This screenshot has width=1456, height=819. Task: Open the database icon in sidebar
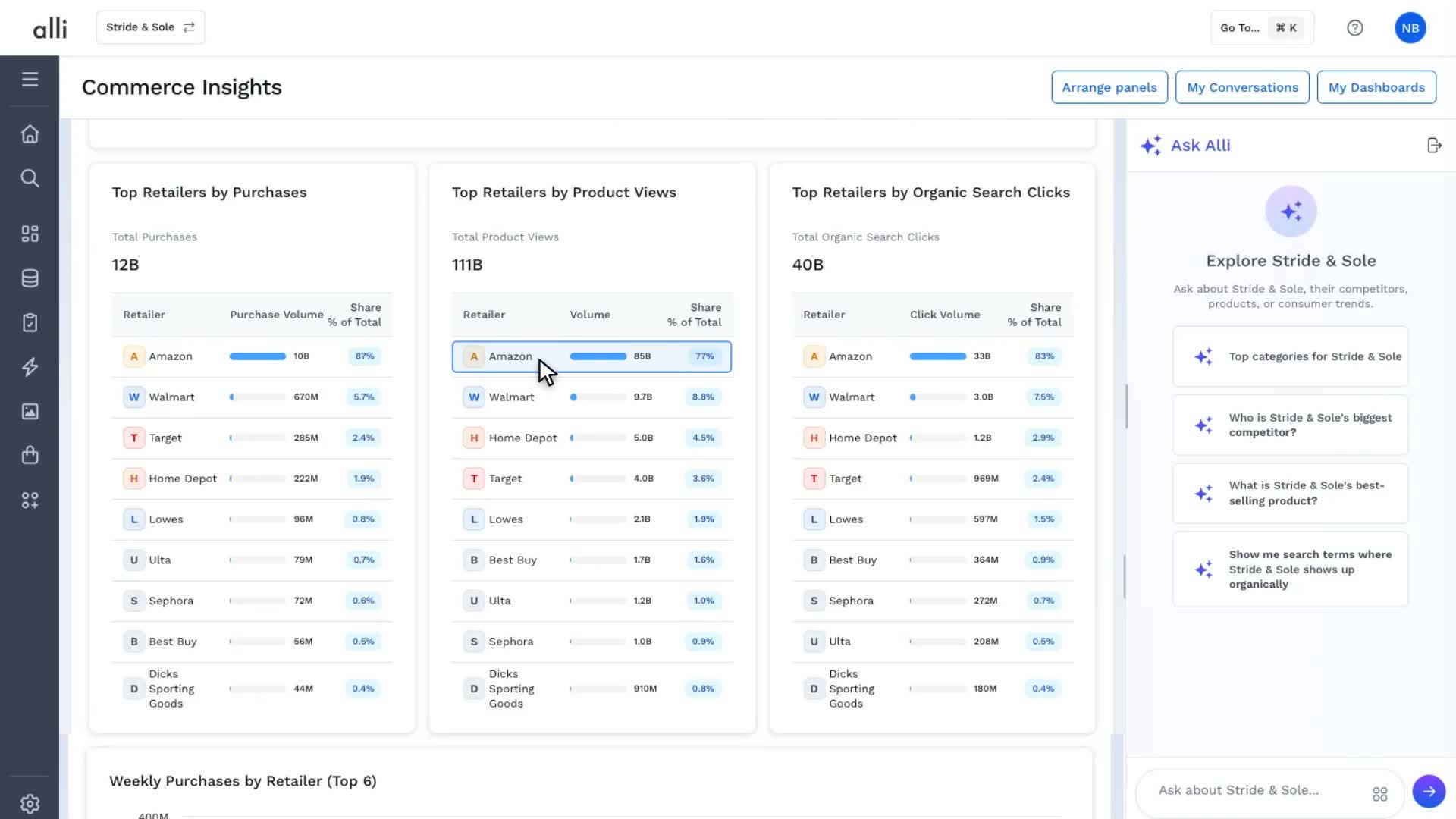tap(30, 278)
